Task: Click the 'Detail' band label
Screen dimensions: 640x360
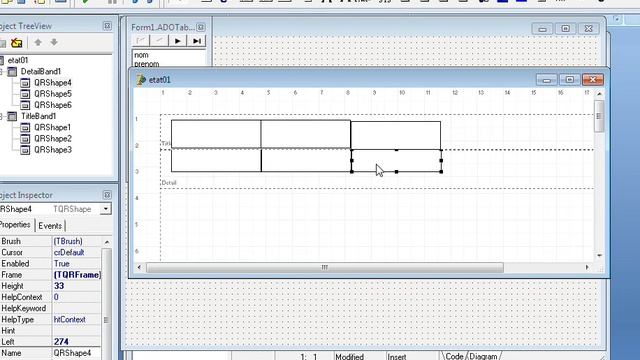Action: tap(169, 182)
